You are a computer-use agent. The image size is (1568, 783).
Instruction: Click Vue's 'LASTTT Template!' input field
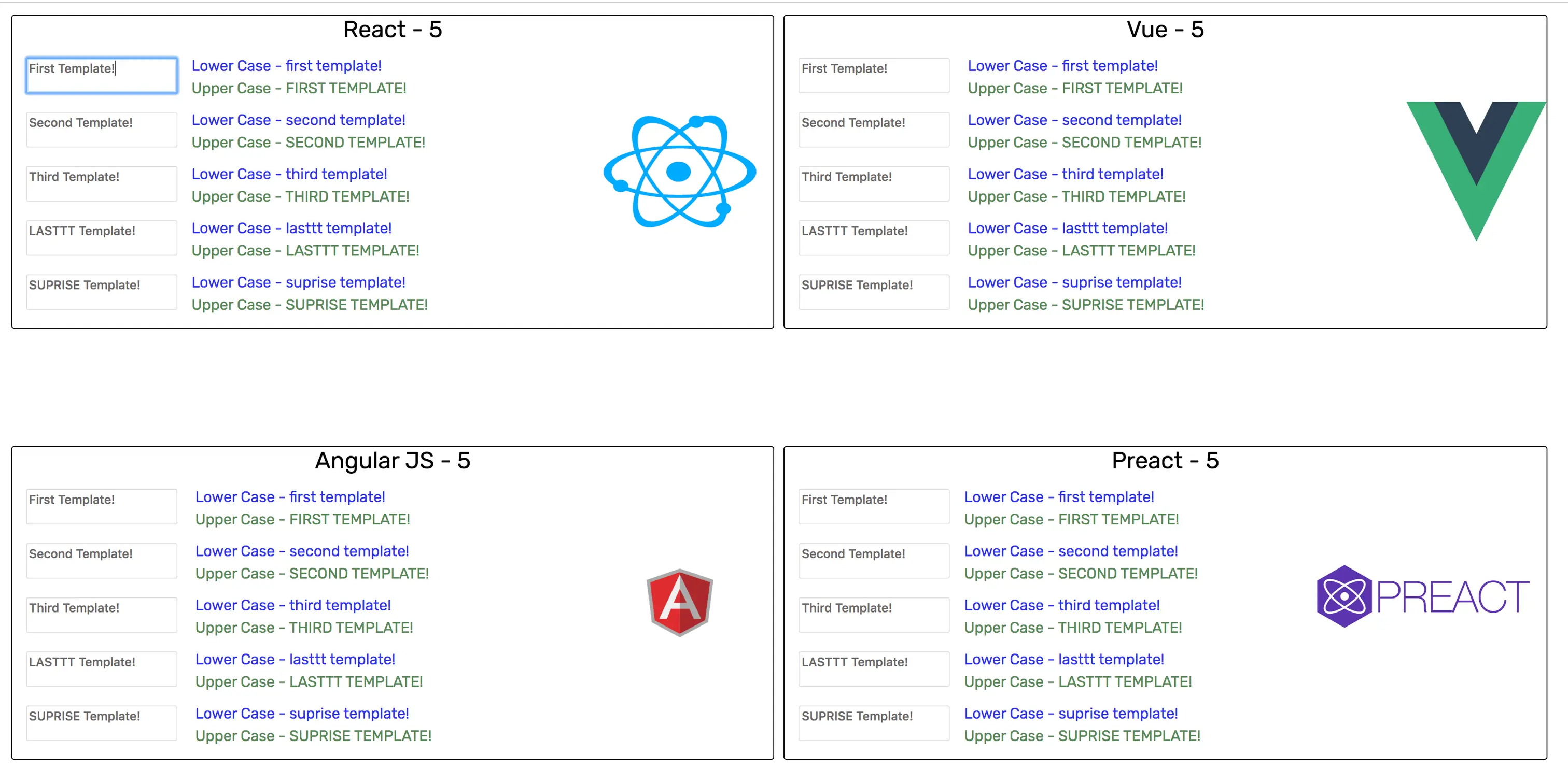click(x=873, y=238)
